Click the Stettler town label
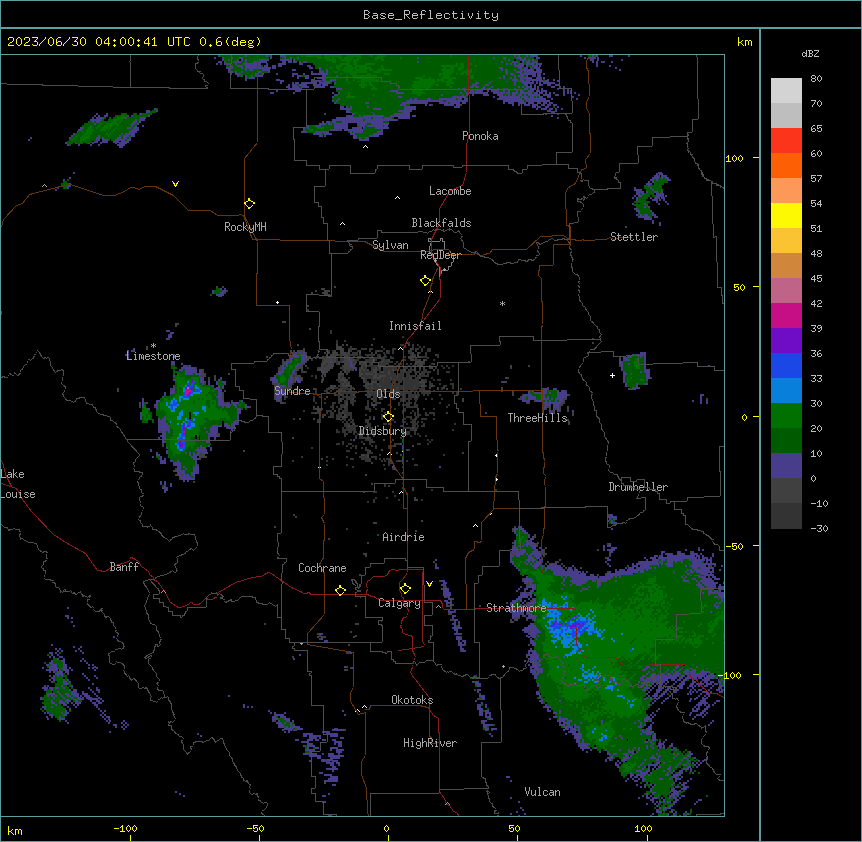The image size is (862, 842). pos(634,237)
